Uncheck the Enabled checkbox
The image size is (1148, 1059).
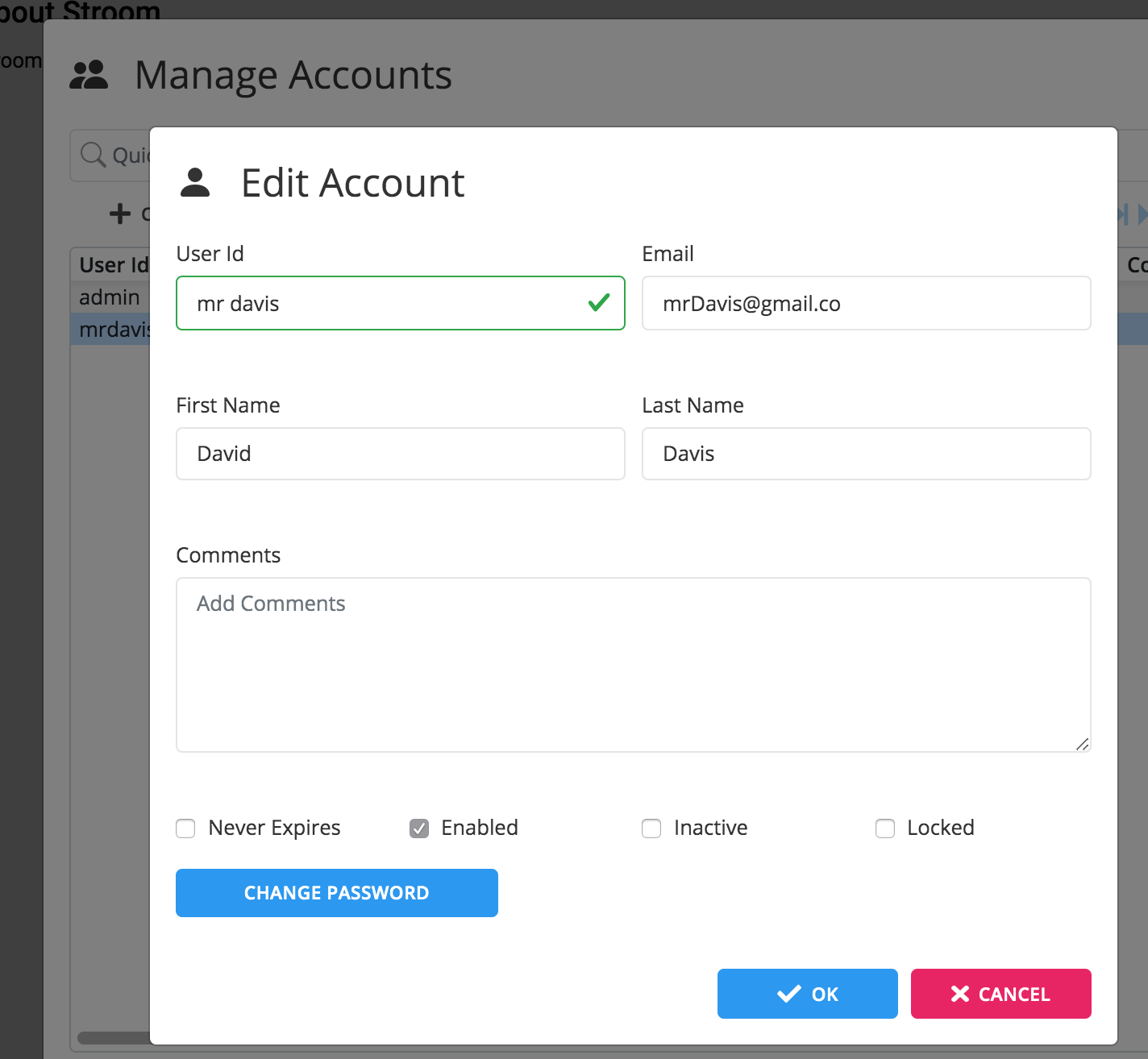pyautogui.click(x=418, y=829)
